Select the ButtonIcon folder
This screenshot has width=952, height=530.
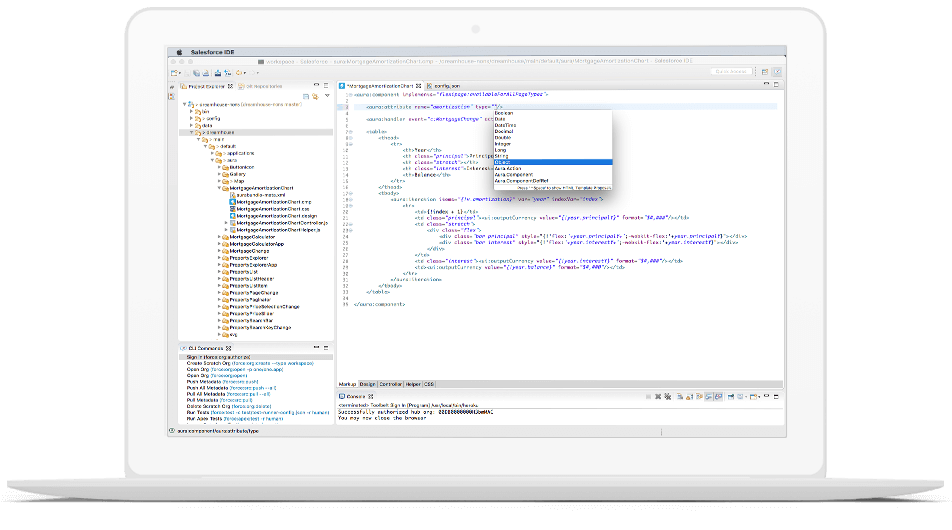238,167
